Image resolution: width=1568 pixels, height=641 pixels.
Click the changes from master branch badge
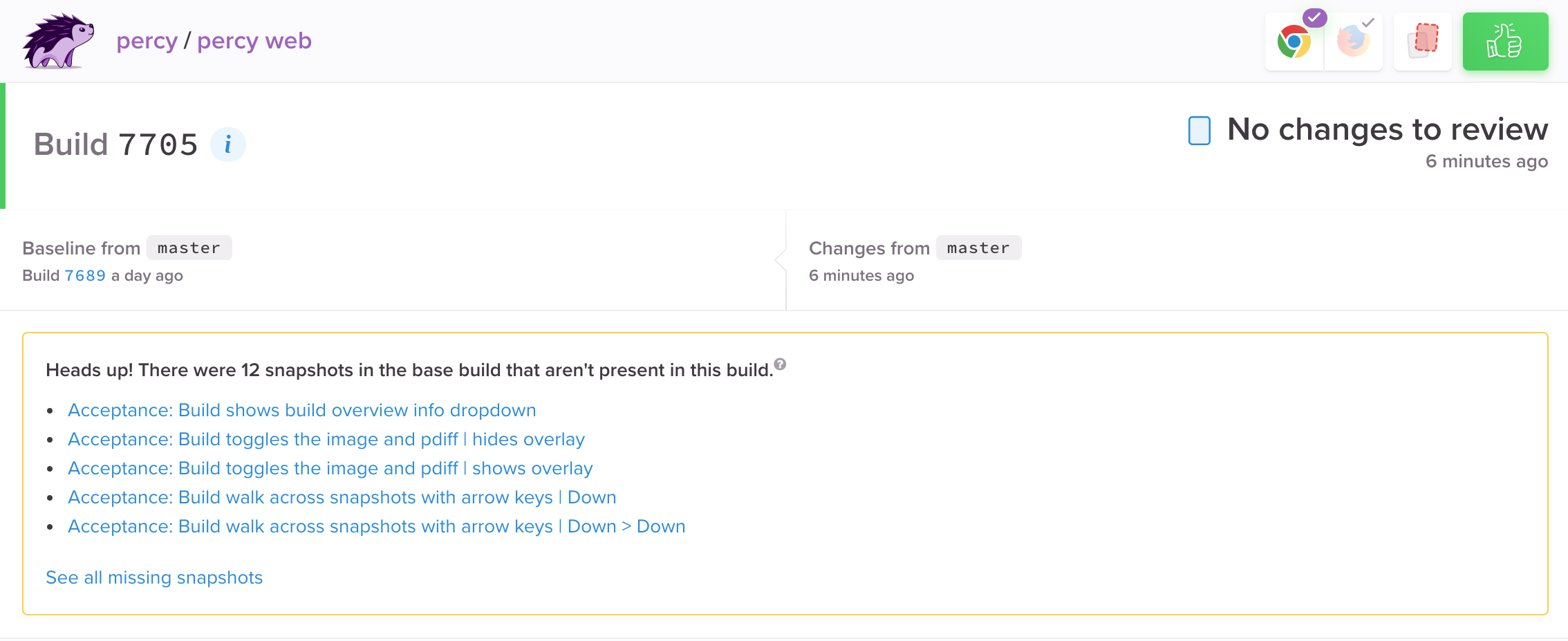978,247
